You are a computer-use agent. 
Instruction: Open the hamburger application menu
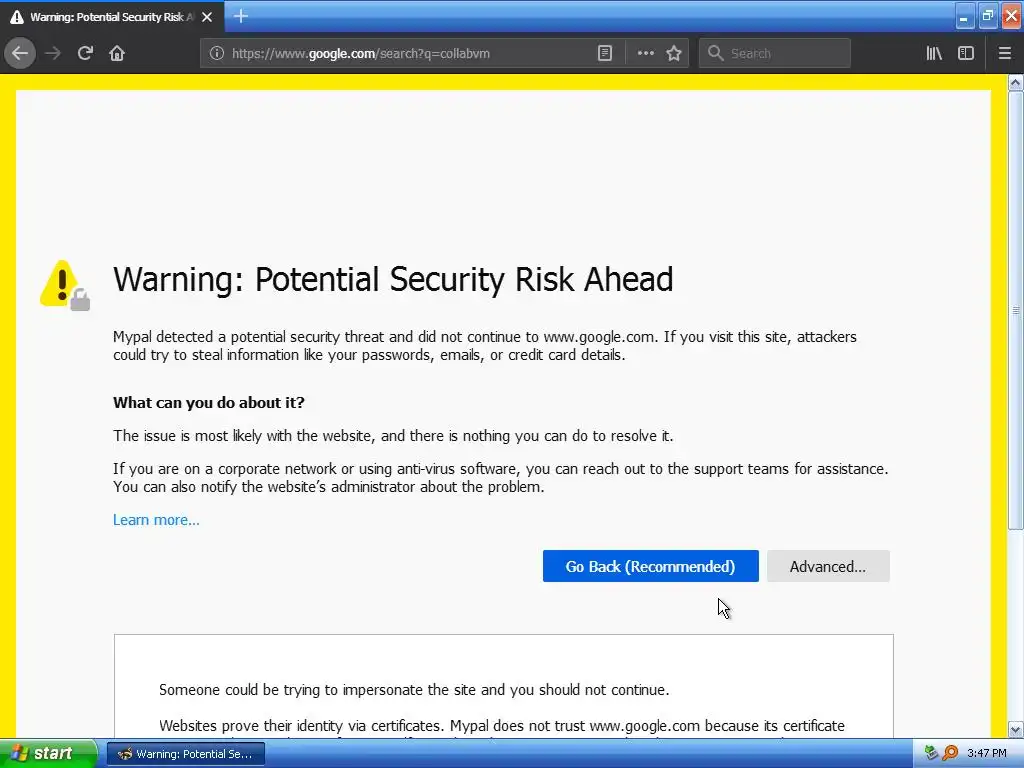tap(1004, 54)
